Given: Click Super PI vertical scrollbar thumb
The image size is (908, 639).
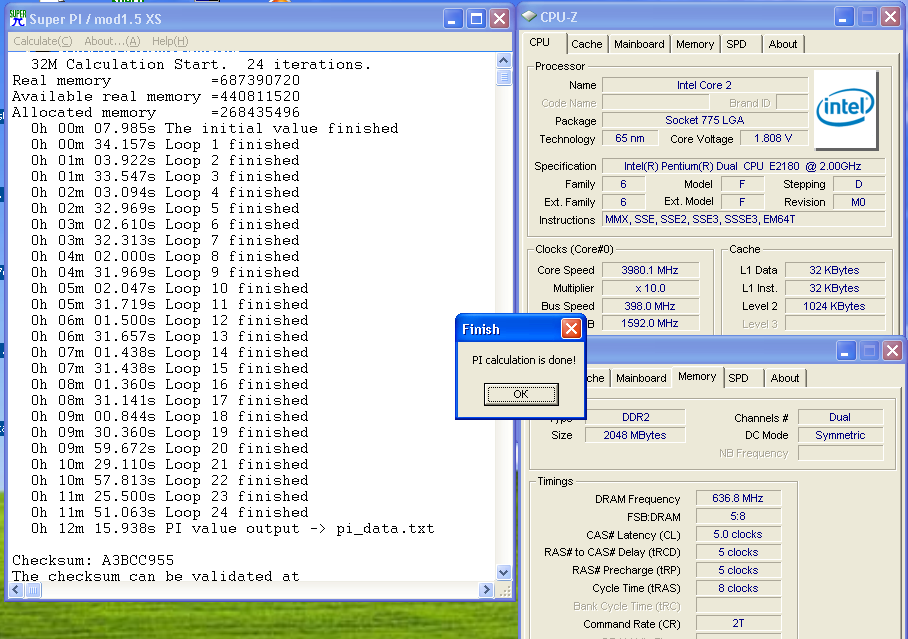Looking at the screenshot, I should coord(503,77).
